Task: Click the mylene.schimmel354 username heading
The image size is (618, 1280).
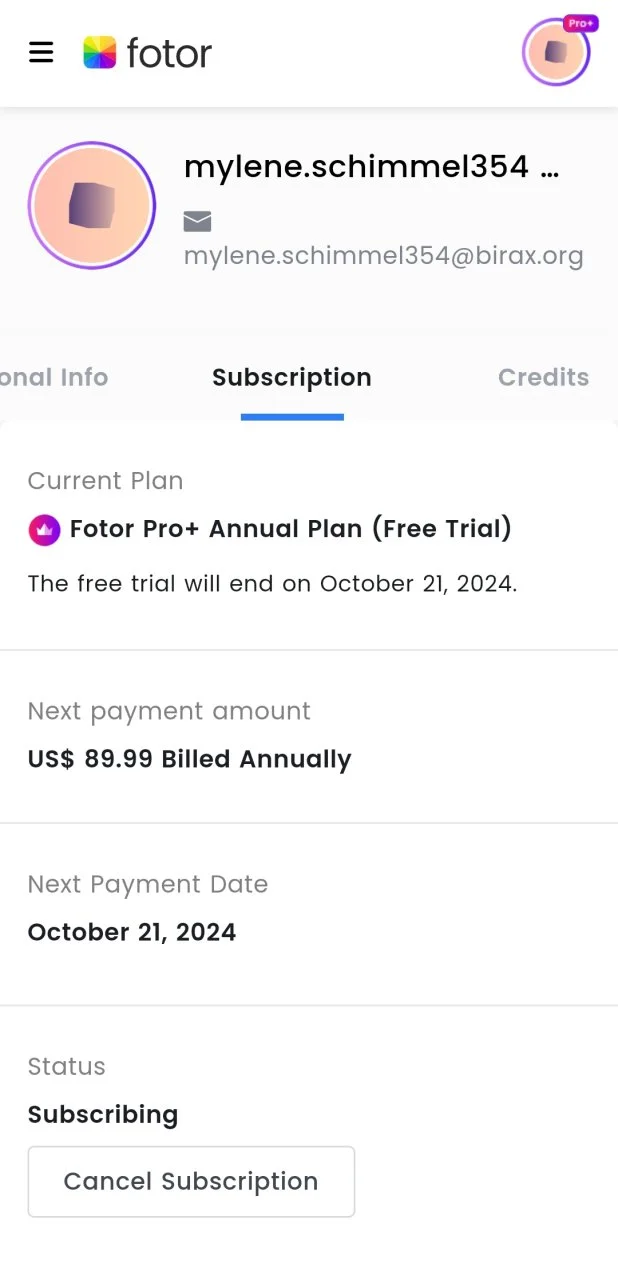Action: 371,168
